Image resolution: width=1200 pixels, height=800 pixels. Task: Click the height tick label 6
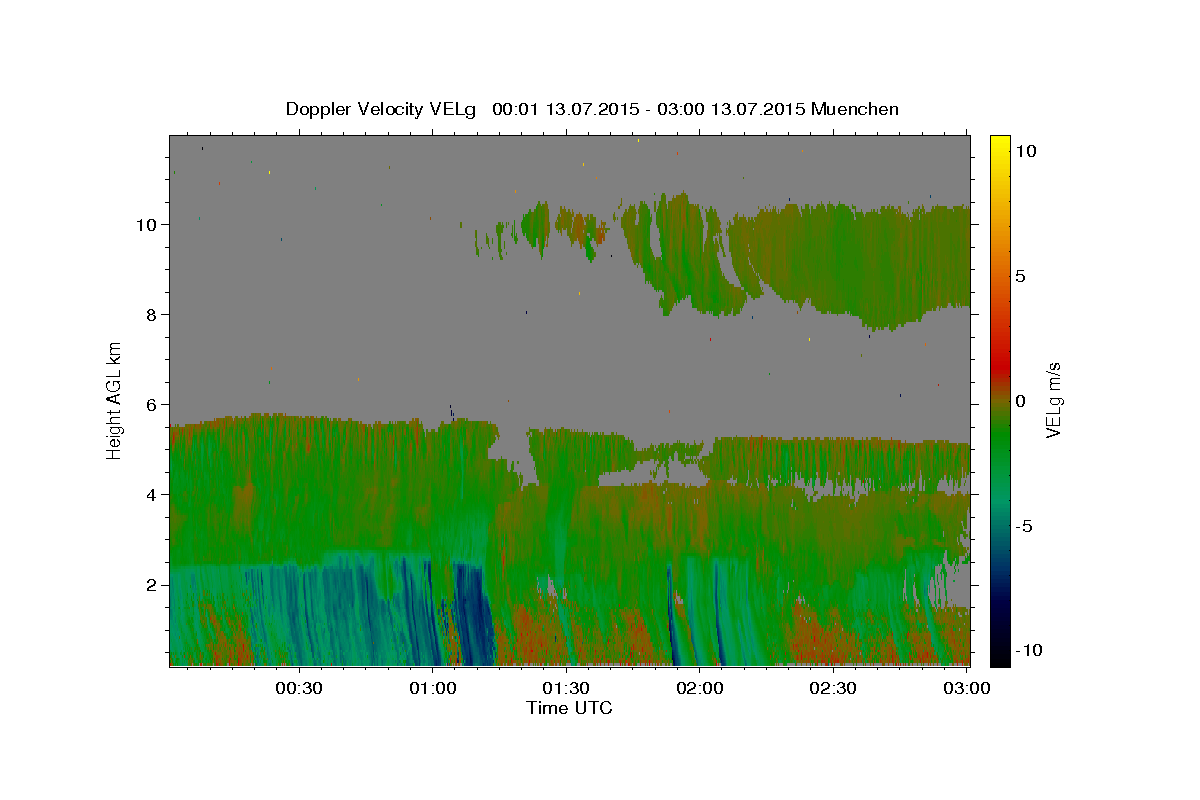[x=152, y=404]
